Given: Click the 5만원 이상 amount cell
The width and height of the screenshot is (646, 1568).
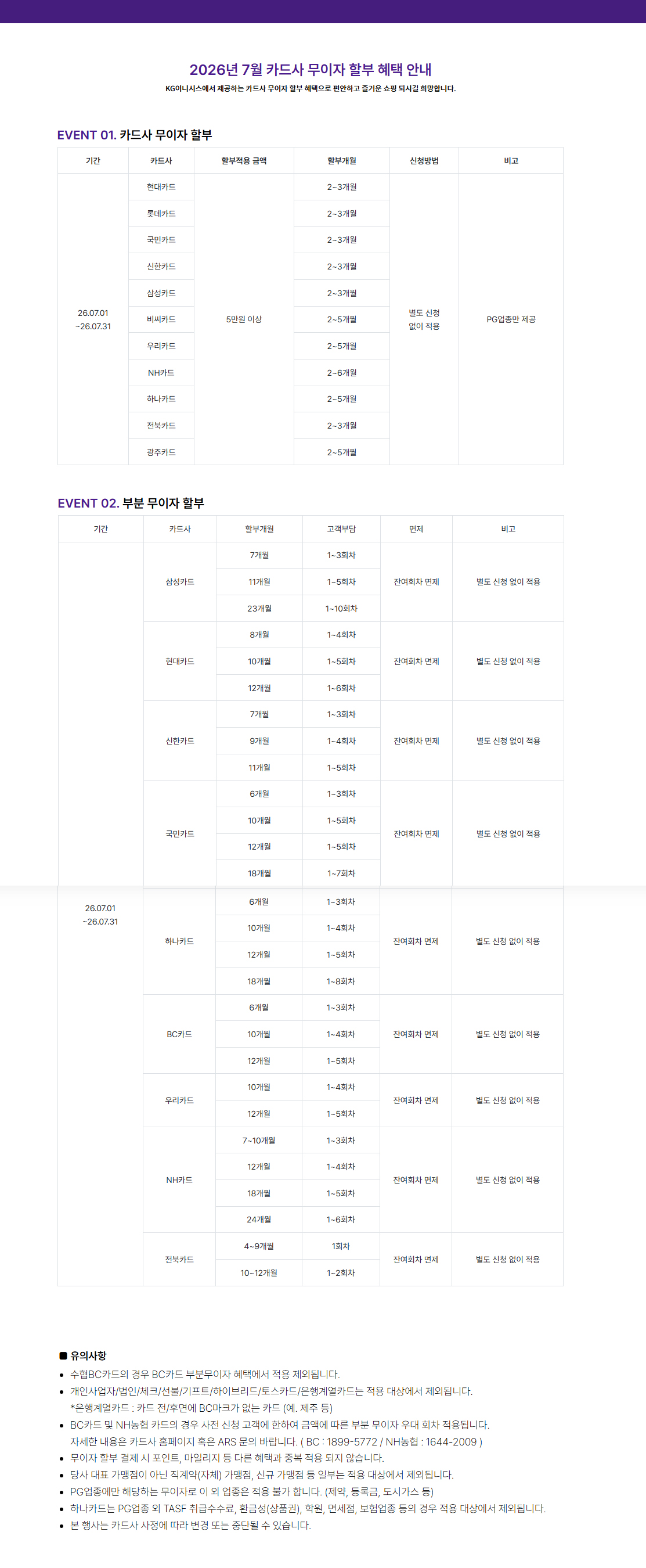Looking at the screenshot, I should coord(244,319).
